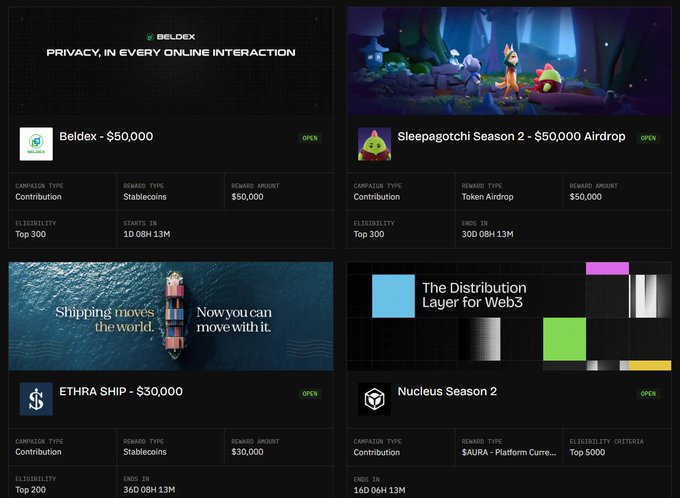This screenshot has width=680, height=498.
Task: Open the Beldex - $50,000 campaign title
Action: tap(106, 136)
